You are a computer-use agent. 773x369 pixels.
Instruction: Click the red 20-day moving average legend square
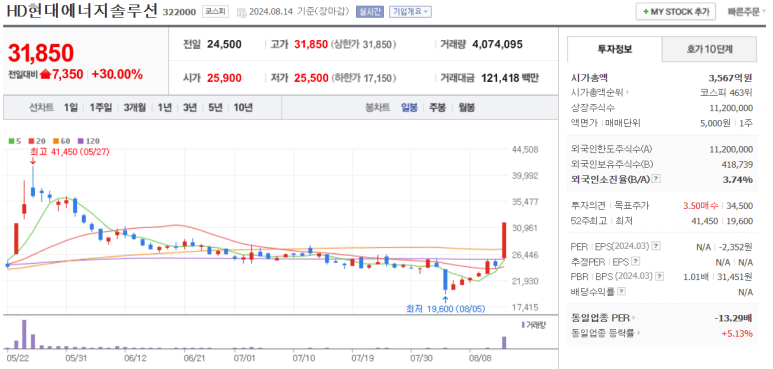tap(31, 140)
